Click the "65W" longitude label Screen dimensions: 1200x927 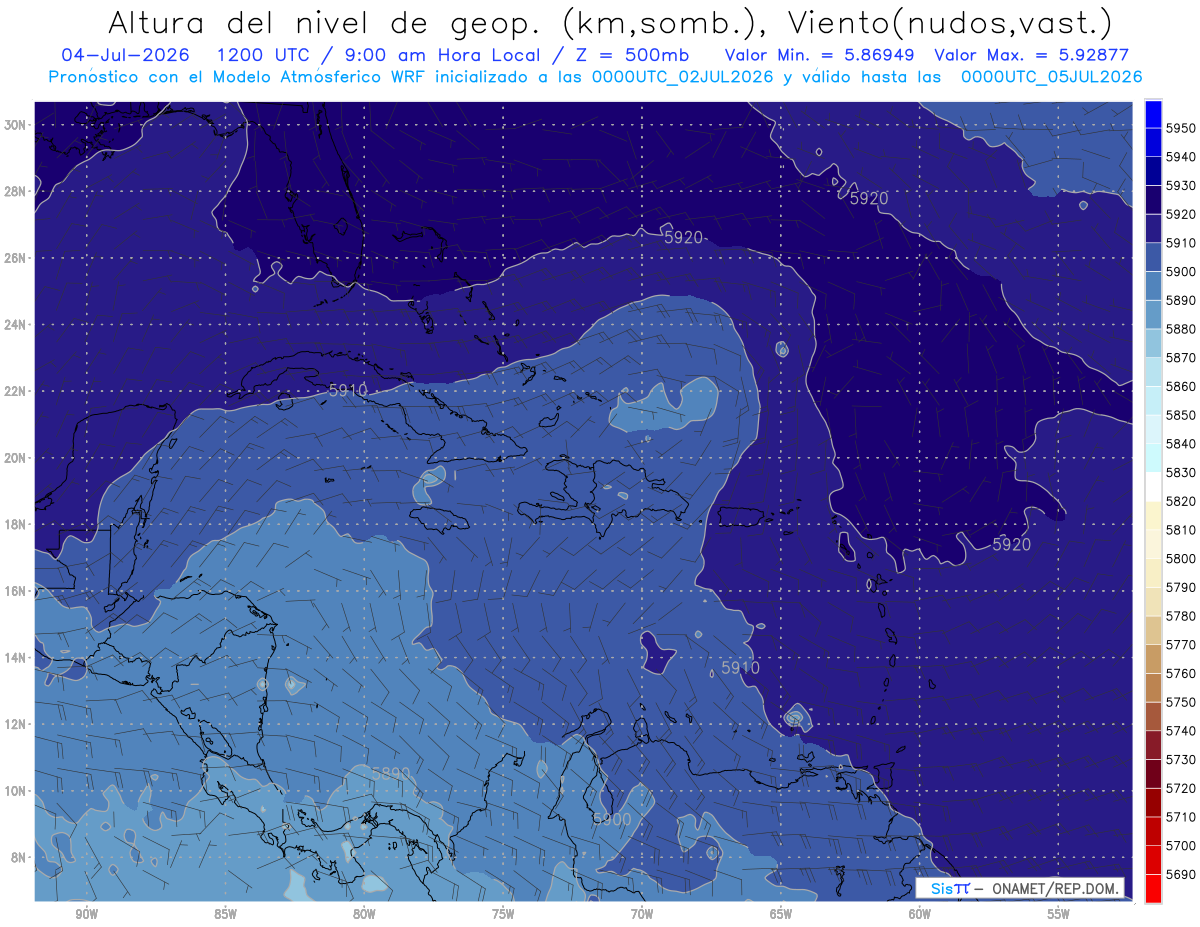(x=781, y=914)
